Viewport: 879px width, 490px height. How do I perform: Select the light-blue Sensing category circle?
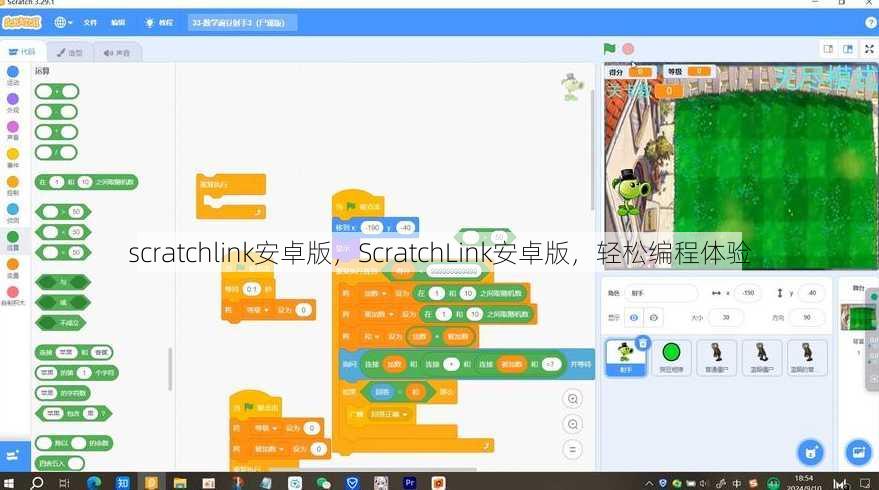point(13,209)
